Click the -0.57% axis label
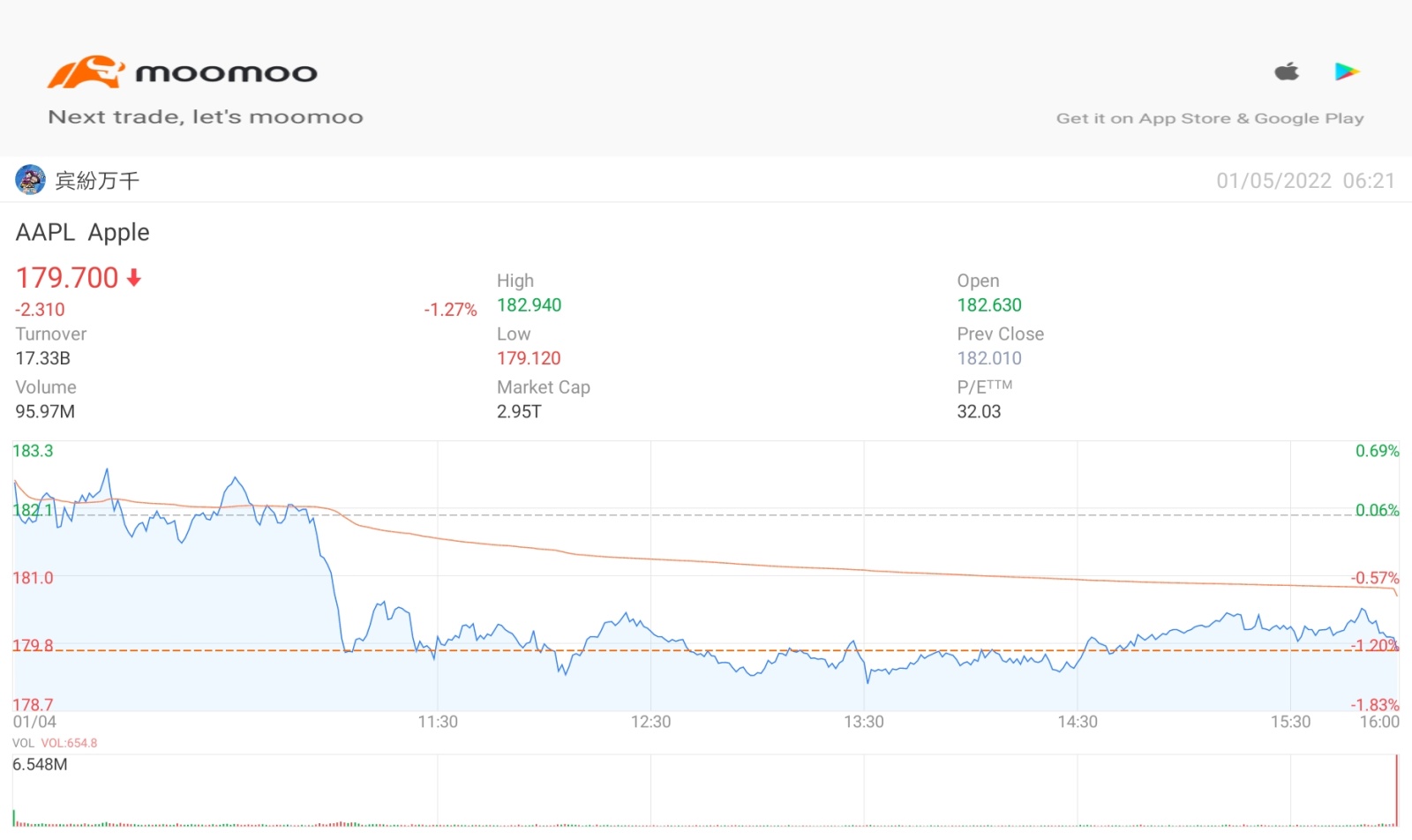 pyautogui.click(x=1375, y=578)
